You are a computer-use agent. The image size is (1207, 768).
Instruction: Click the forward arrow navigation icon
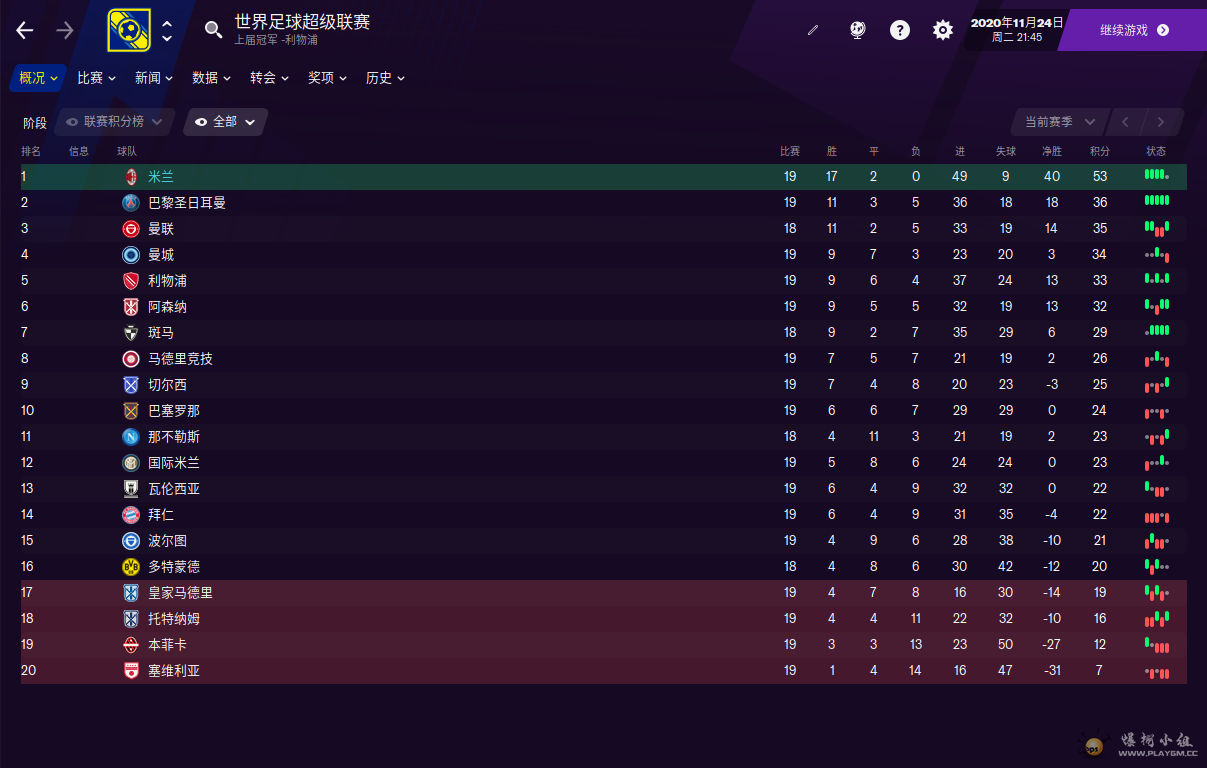tap(65, 30)
